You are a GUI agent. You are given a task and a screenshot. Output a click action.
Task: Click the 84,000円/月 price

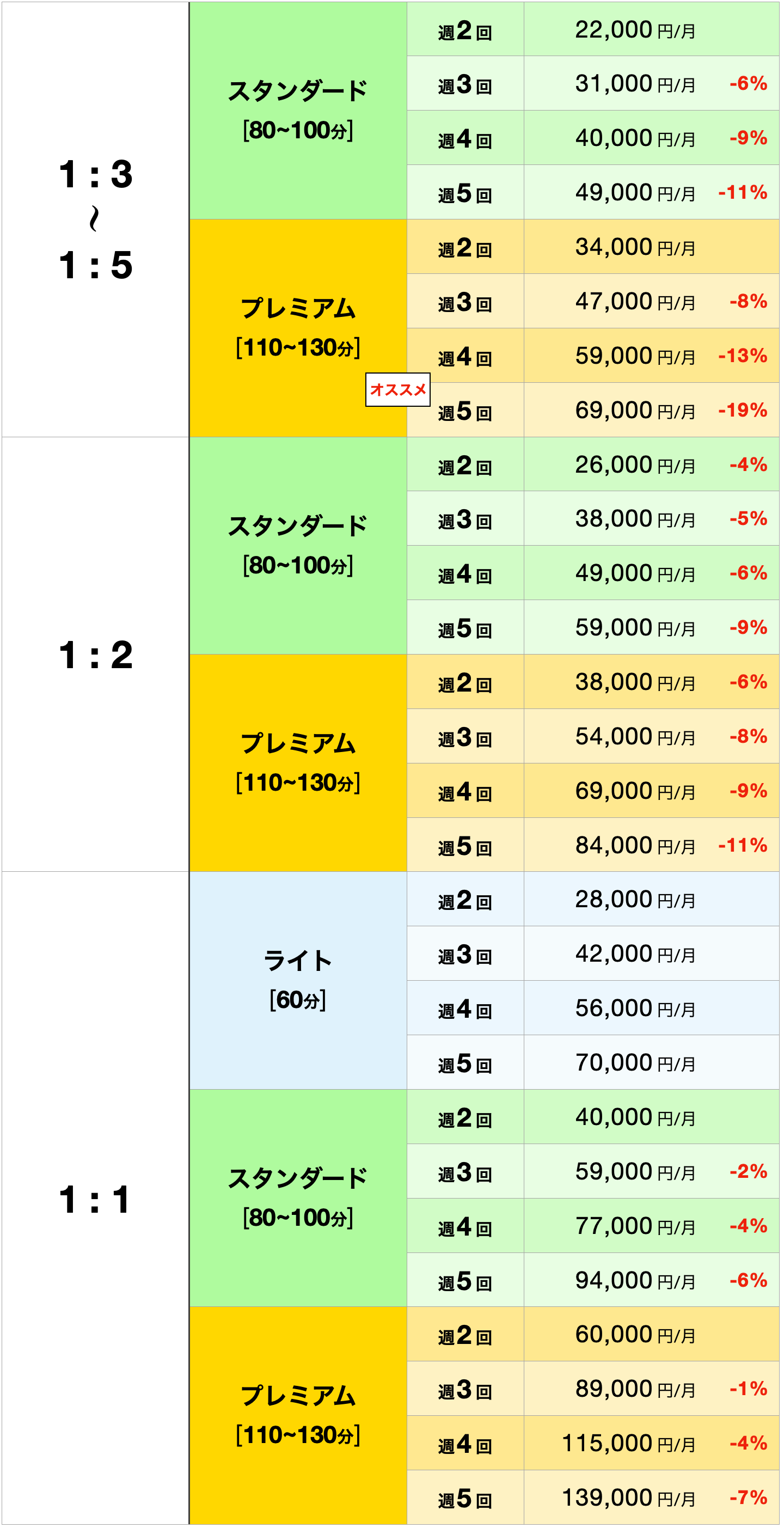pyautogui.click(x=635, y=845)
